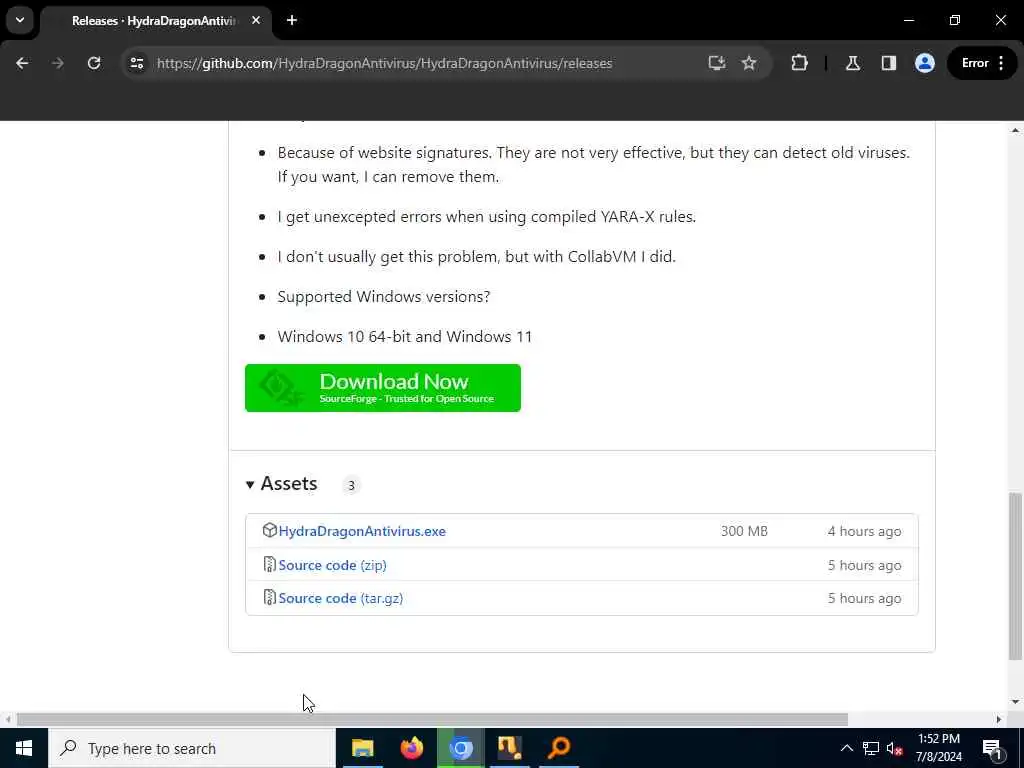Open the tab search dropdown
This screenshot has width=1024, height=768.
point(20,20)
